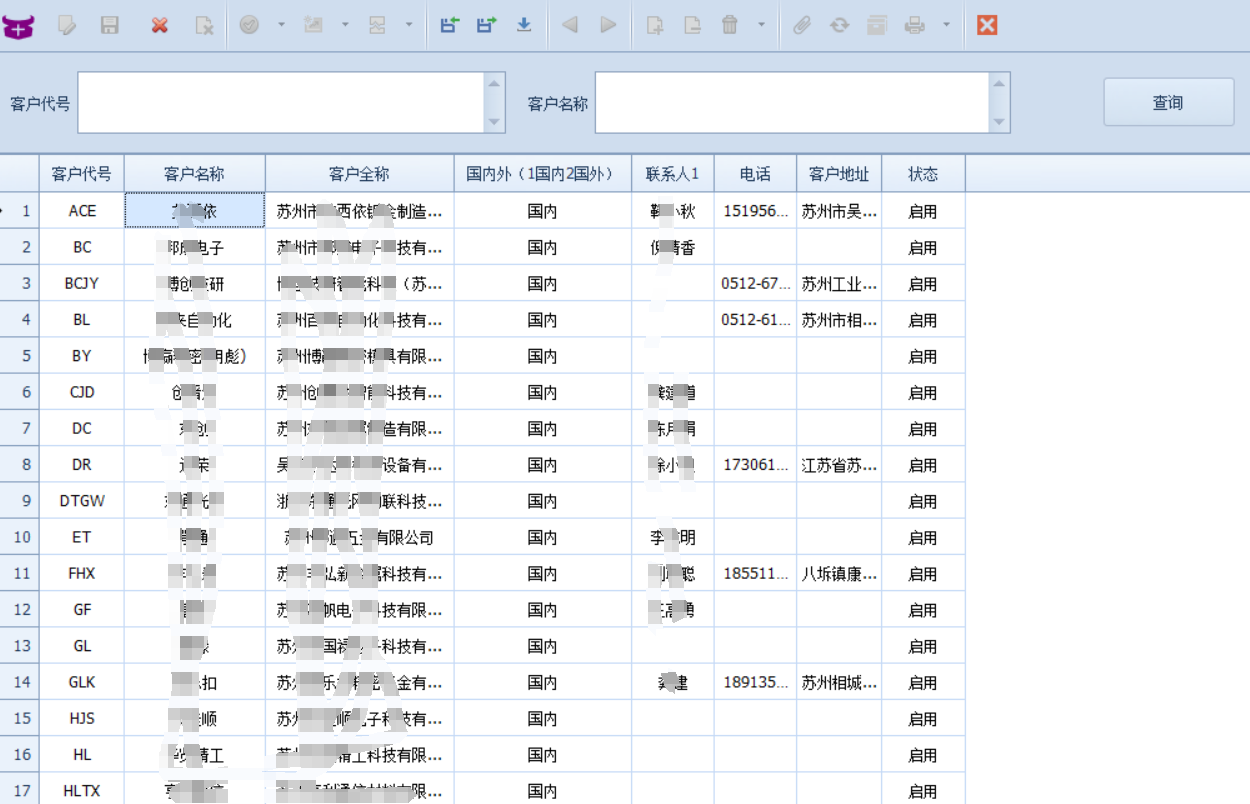This screenshot has width=1250, height=804.
Task: Click row number 13 header for GL
Action: 20,646
